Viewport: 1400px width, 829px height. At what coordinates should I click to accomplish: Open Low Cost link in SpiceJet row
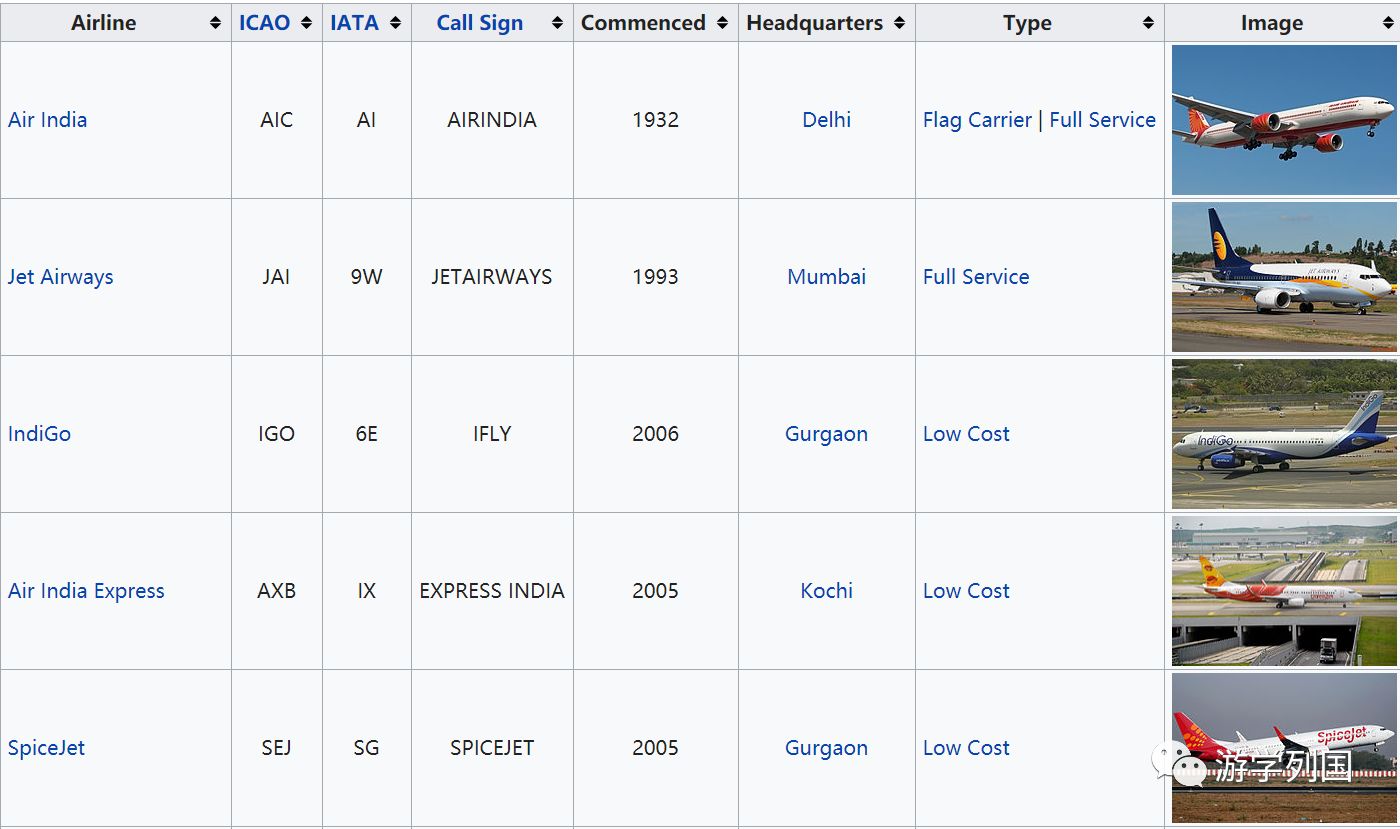coord(966,748)
